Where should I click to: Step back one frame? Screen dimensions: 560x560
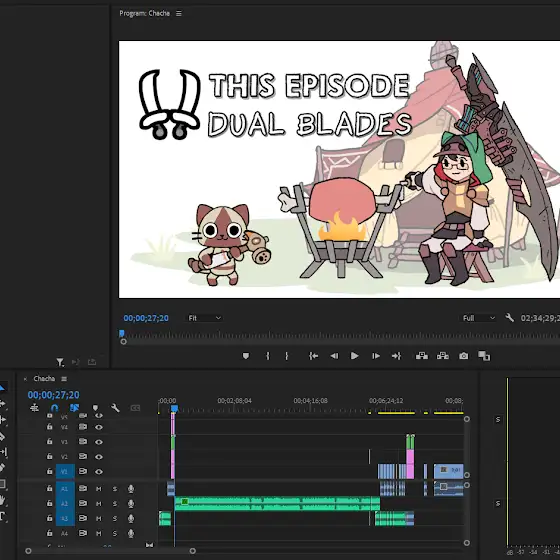click(334, 356)
